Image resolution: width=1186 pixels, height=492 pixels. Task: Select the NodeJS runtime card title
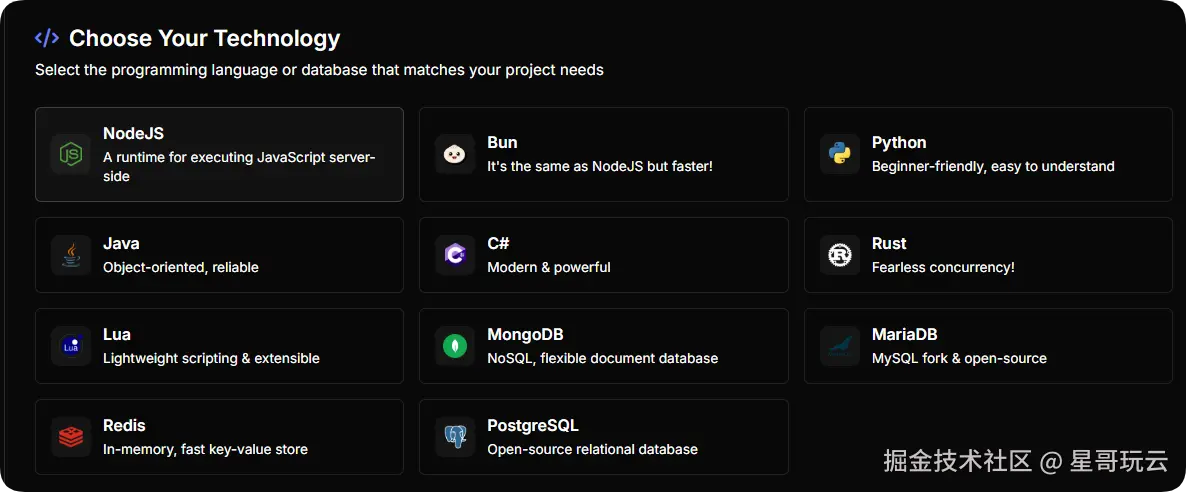tap(133, 133)
